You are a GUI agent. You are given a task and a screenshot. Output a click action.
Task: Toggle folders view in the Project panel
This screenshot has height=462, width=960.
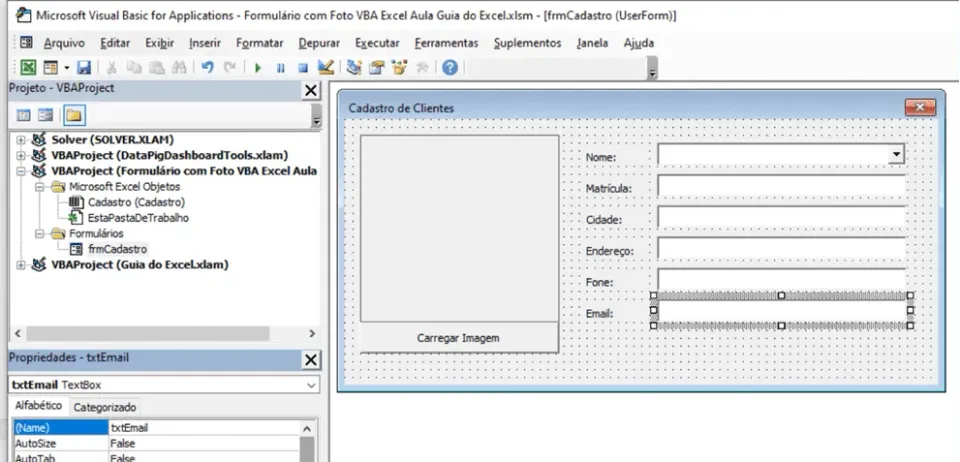coord(74,115)
